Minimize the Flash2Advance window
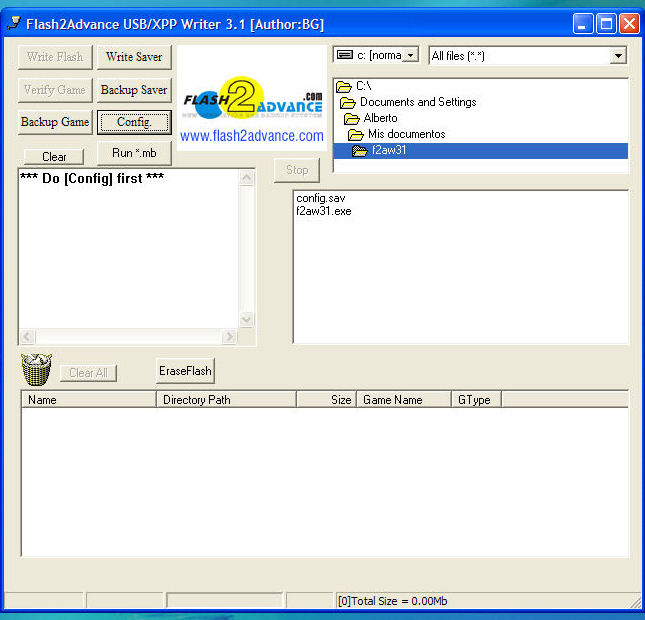The width and height of the screenshot is (645, 620). (x=582, y=23)
